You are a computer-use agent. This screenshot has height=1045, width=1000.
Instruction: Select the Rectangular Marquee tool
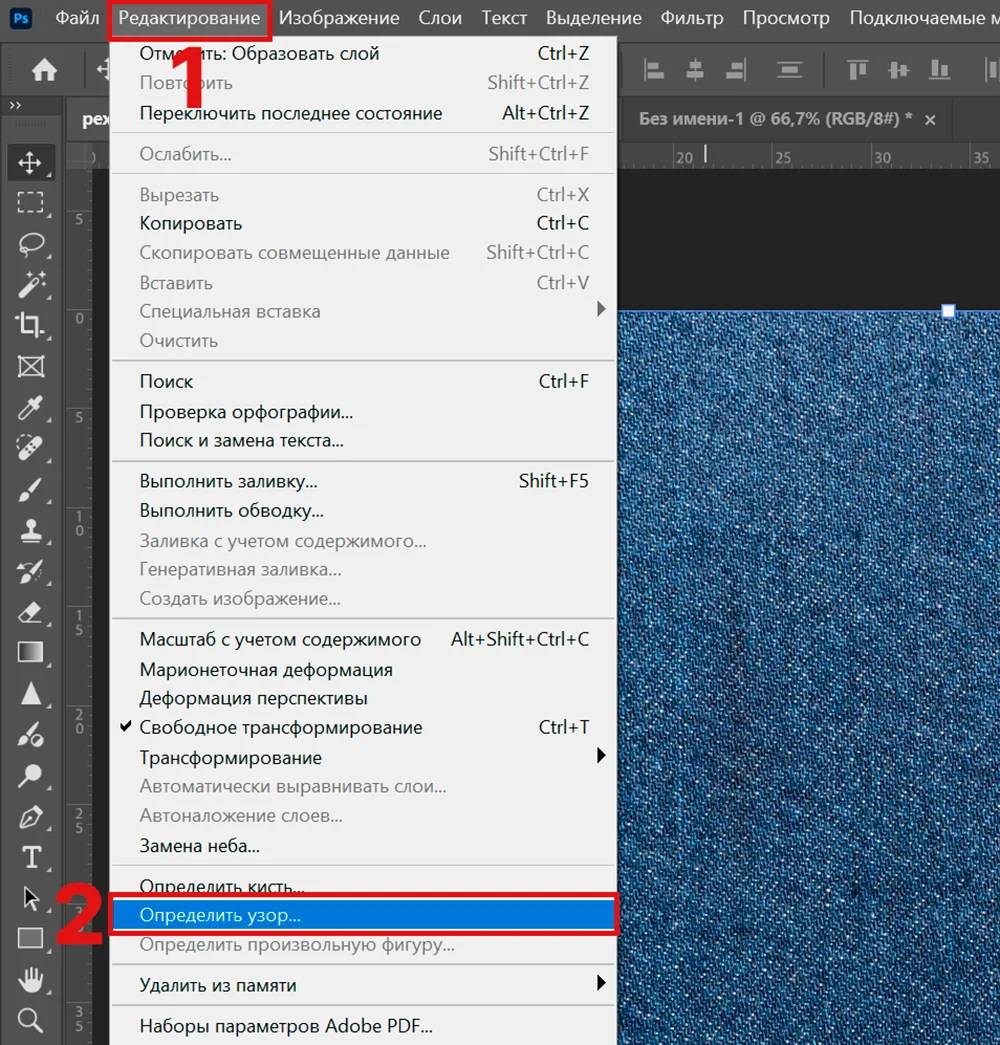[x=30, y=202]
